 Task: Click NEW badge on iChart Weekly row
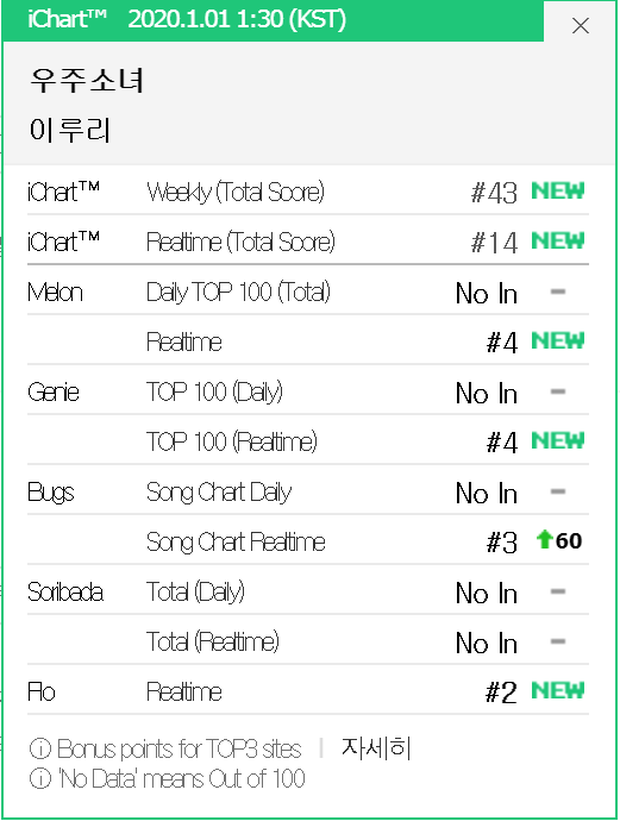(x=558, y=191)
